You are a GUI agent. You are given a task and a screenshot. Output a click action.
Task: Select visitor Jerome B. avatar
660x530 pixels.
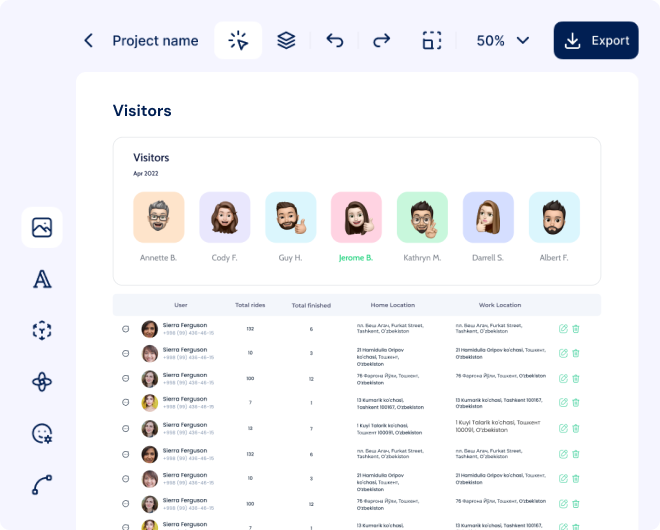(356, 218)
